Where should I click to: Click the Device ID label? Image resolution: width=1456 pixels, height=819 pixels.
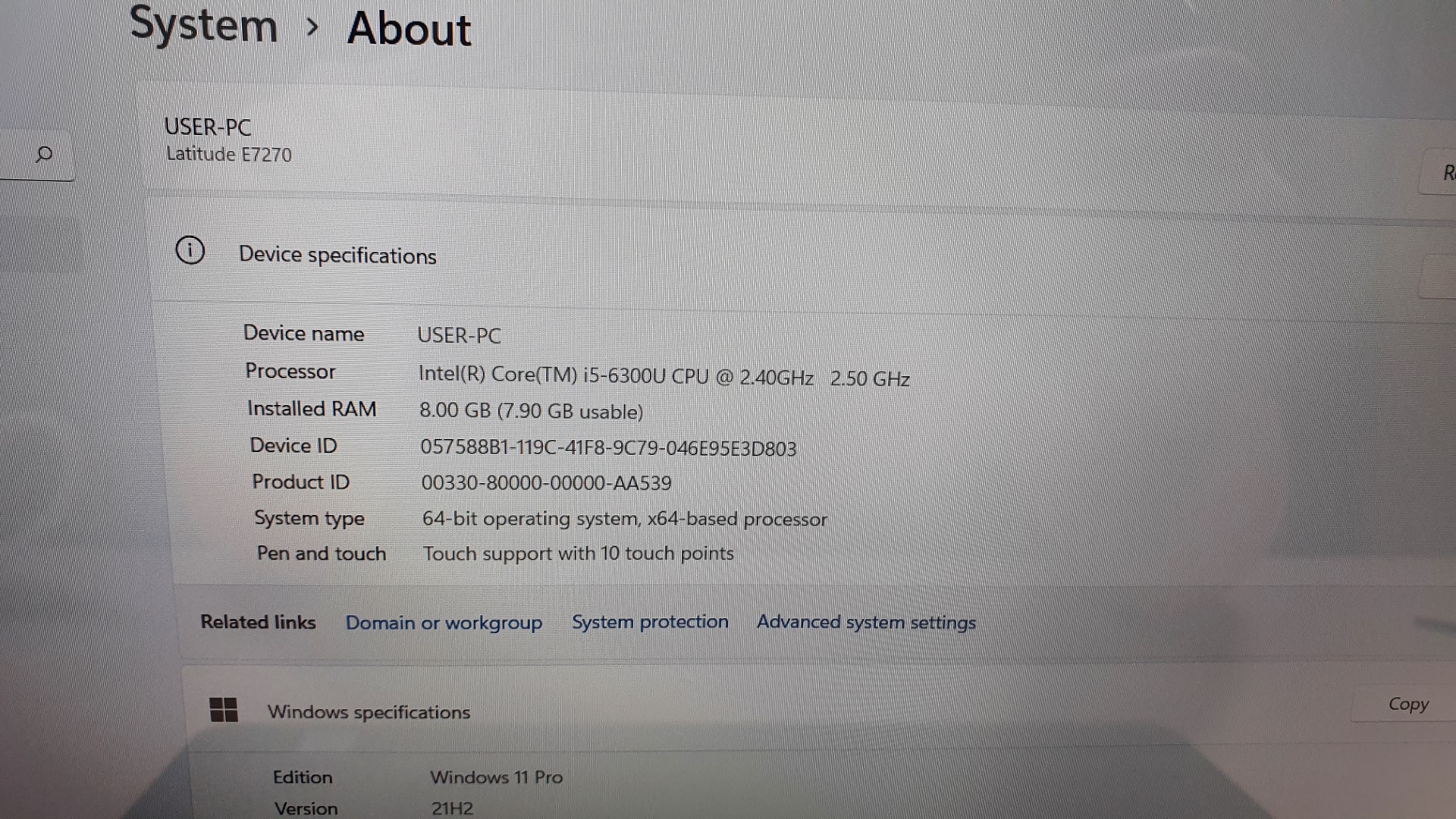[x=293, y=445]
